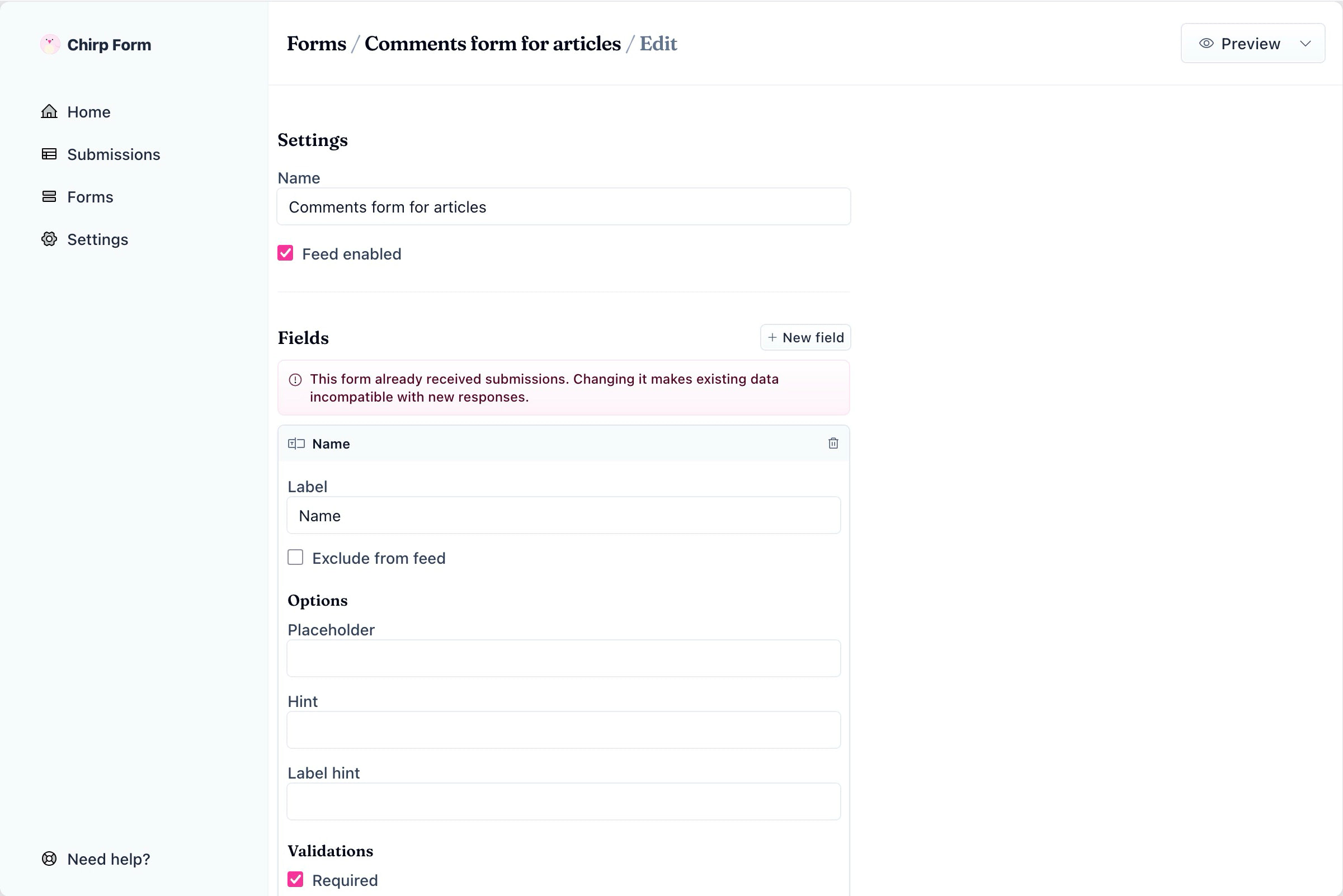Image resolution: width=1343 pixels, height=896 pixels.
Task: Expand the Preview dropdown chevron
Action: pos(1306,44)
